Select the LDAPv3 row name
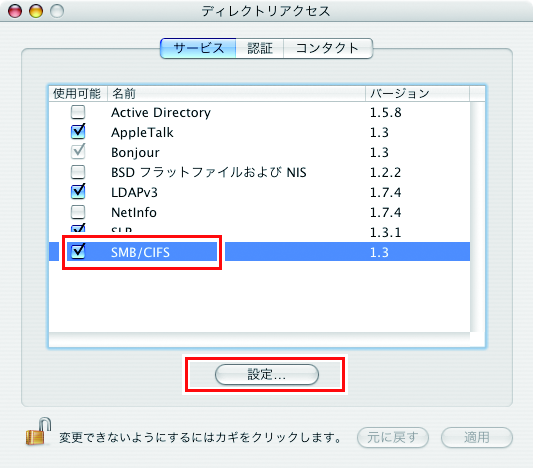Image resolution: width=533 pixels, height=468 pixels. [134, 193]
